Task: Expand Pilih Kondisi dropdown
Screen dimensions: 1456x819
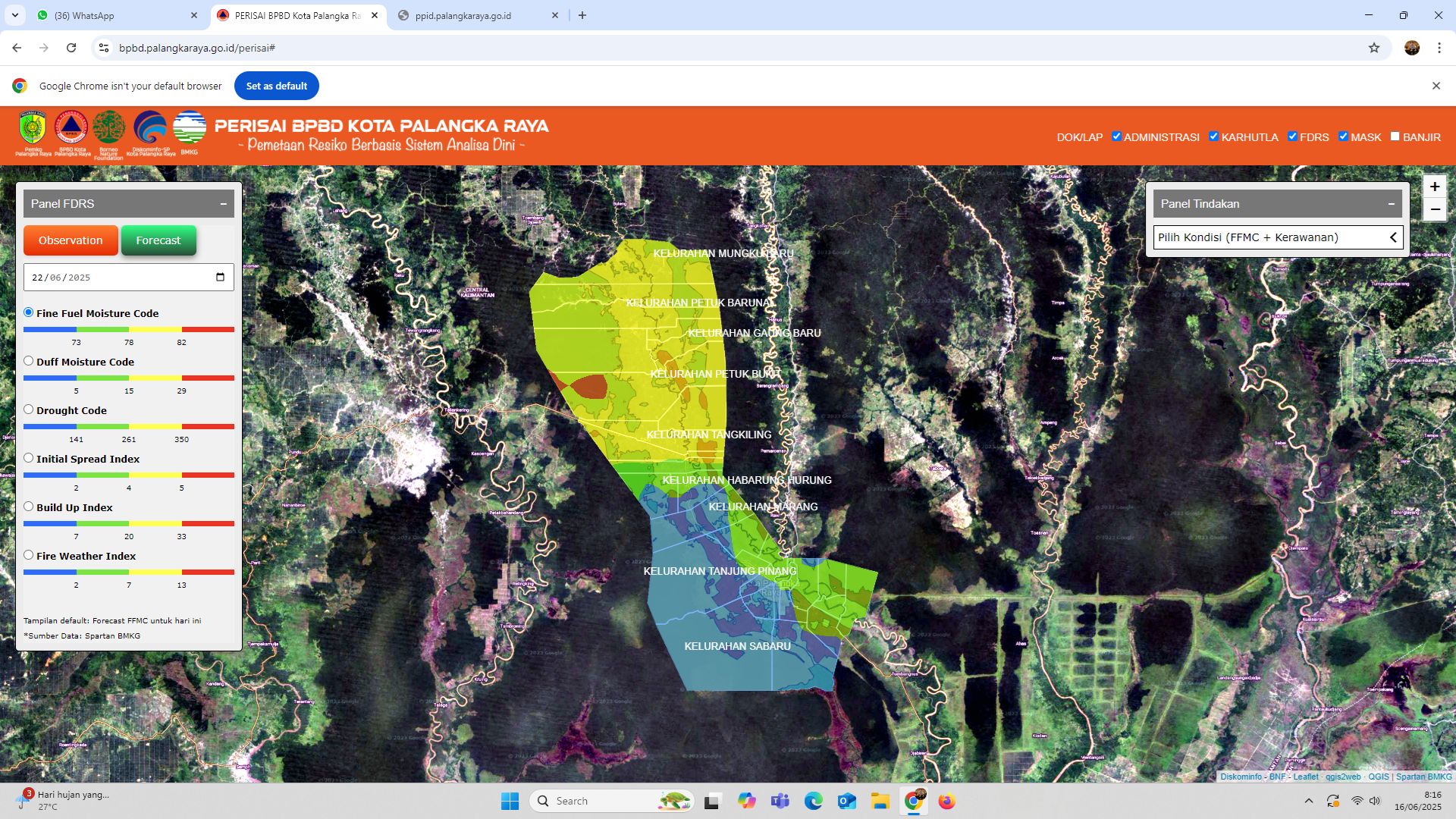Action: [1278, 237]
